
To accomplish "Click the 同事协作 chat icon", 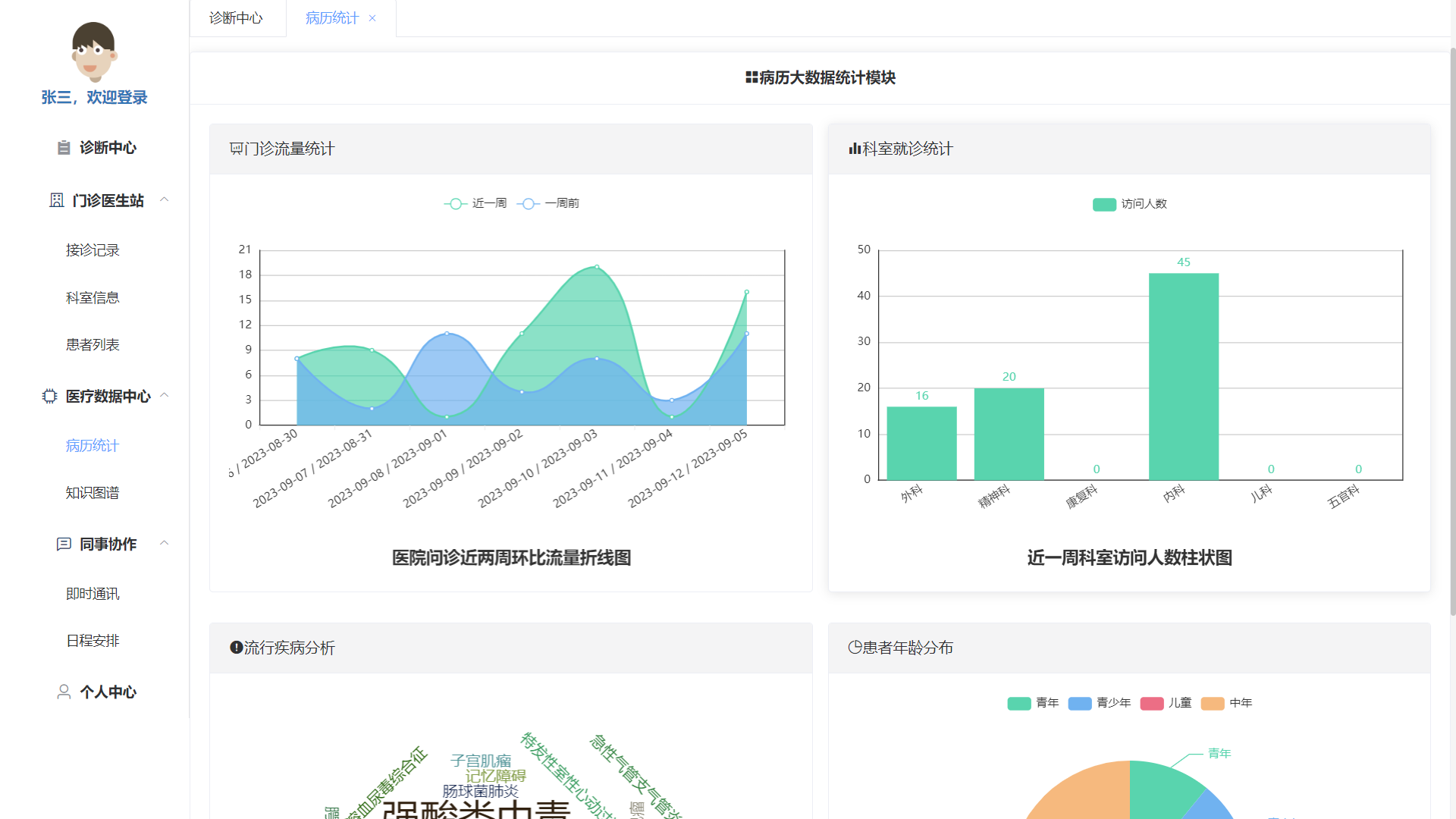I will 64,544.
